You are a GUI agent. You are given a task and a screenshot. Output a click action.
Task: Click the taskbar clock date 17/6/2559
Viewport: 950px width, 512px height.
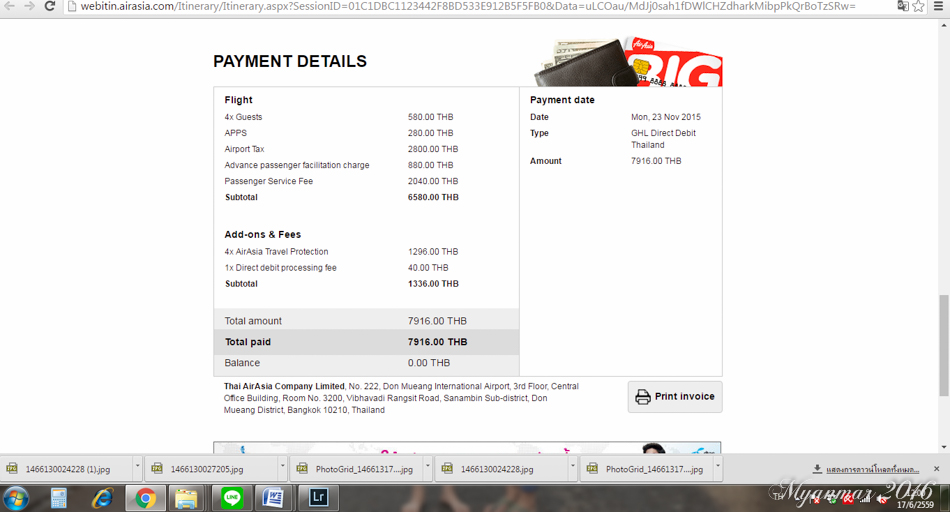pyautogui.click(x=915, y=505)
